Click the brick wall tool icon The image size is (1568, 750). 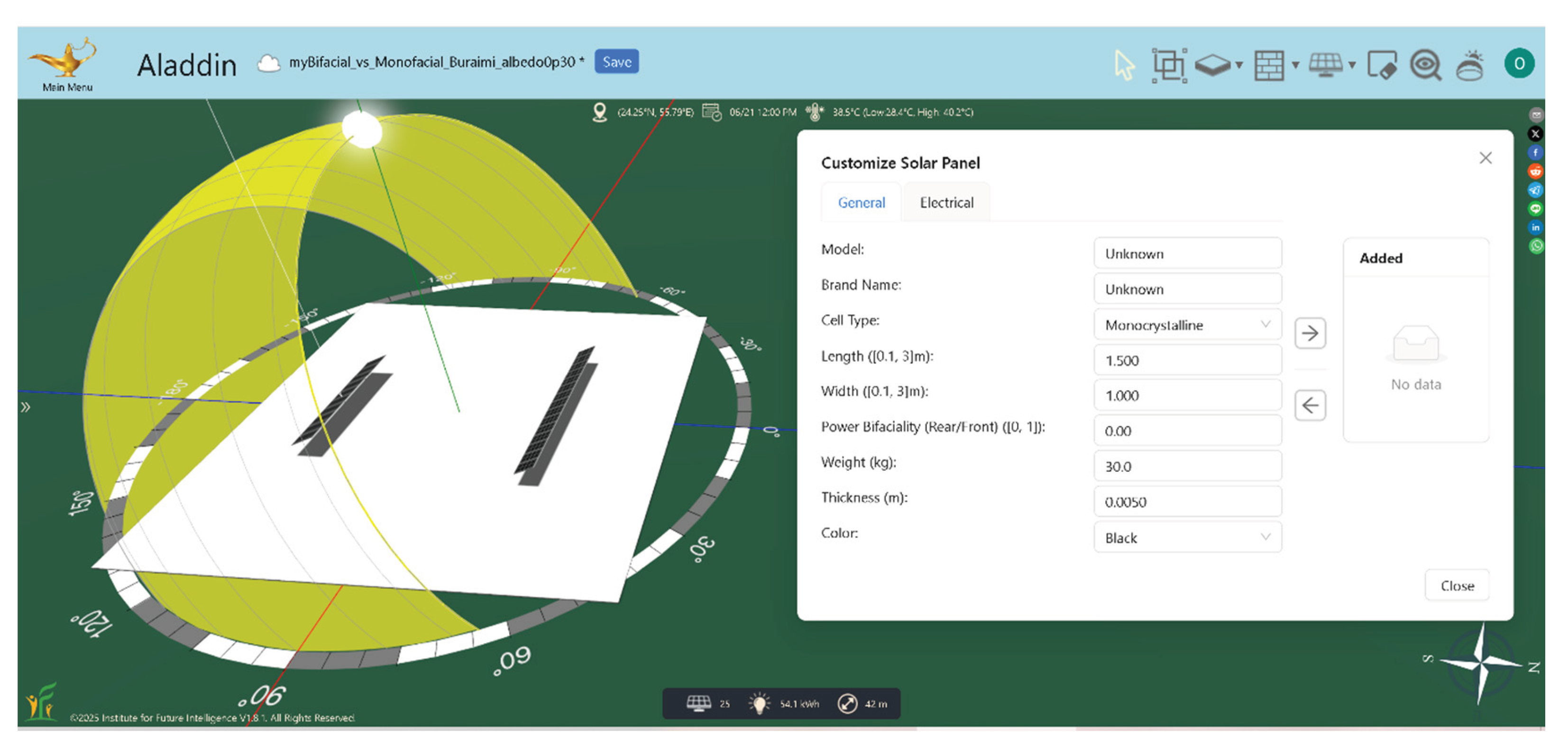coord(1269,64)
